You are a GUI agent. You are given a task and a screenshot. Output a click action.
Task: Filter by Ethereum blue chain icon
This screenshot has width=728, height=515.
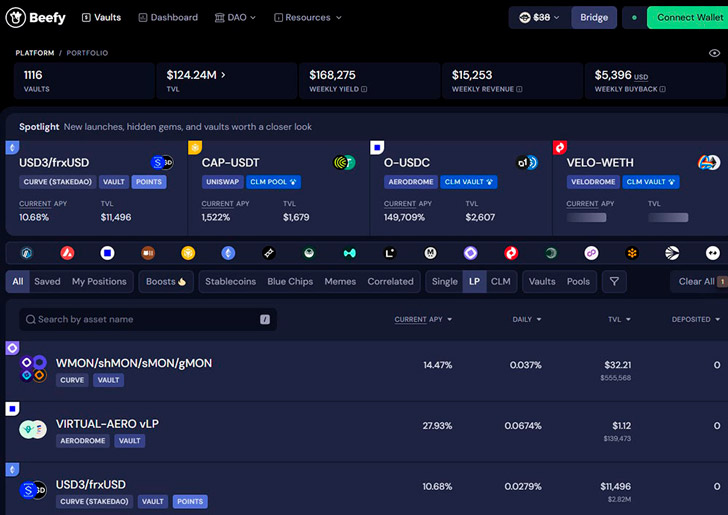228,253
